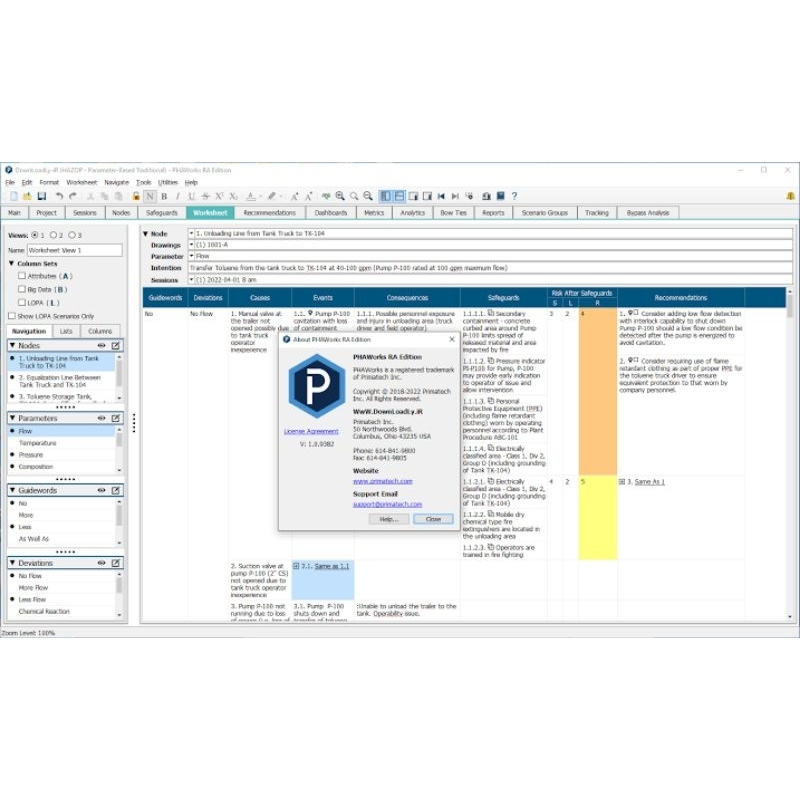
Task: Click the lock icon in the toolbar
Action: [x=136, y=196]
